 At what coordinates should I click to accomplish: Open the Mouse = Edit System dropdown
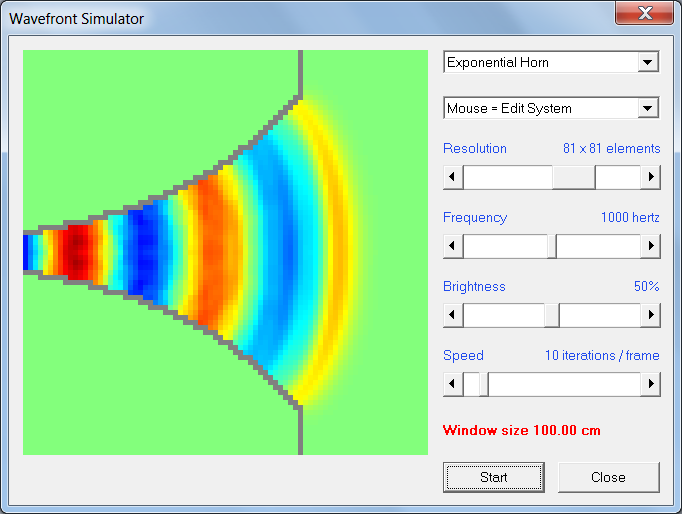click(648, 108)
